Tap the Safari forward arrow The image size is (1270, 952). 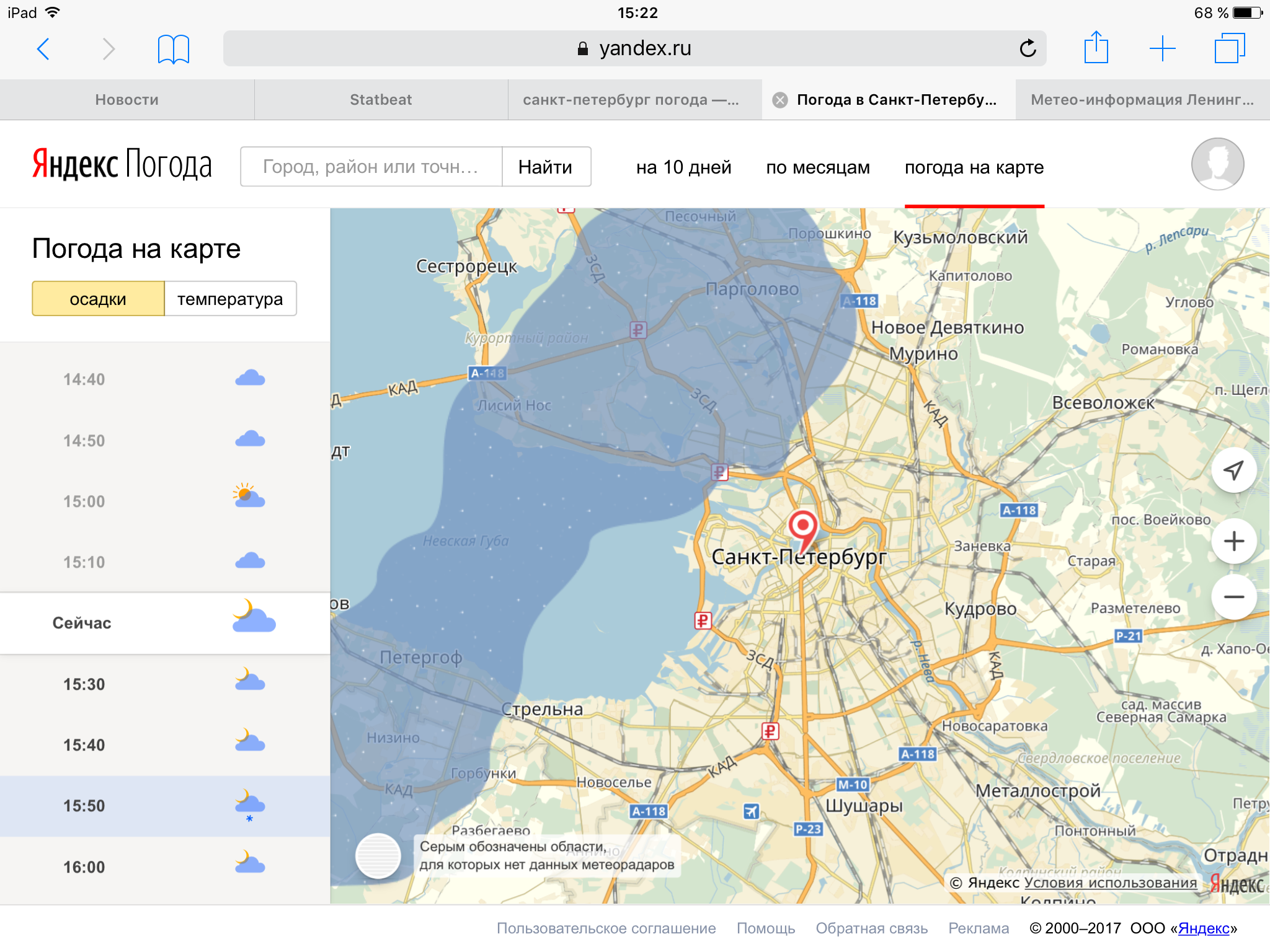[x=109, y=49]
